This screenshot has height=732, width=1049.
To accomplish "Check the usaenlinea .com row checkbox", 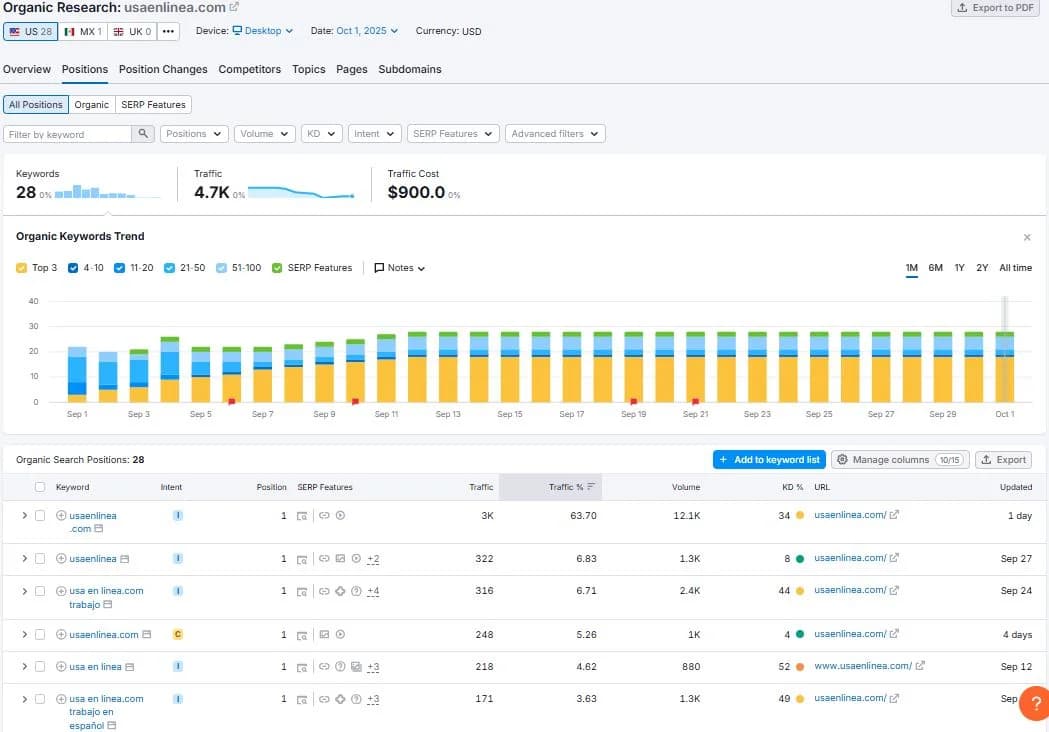I will pos(40,515).
